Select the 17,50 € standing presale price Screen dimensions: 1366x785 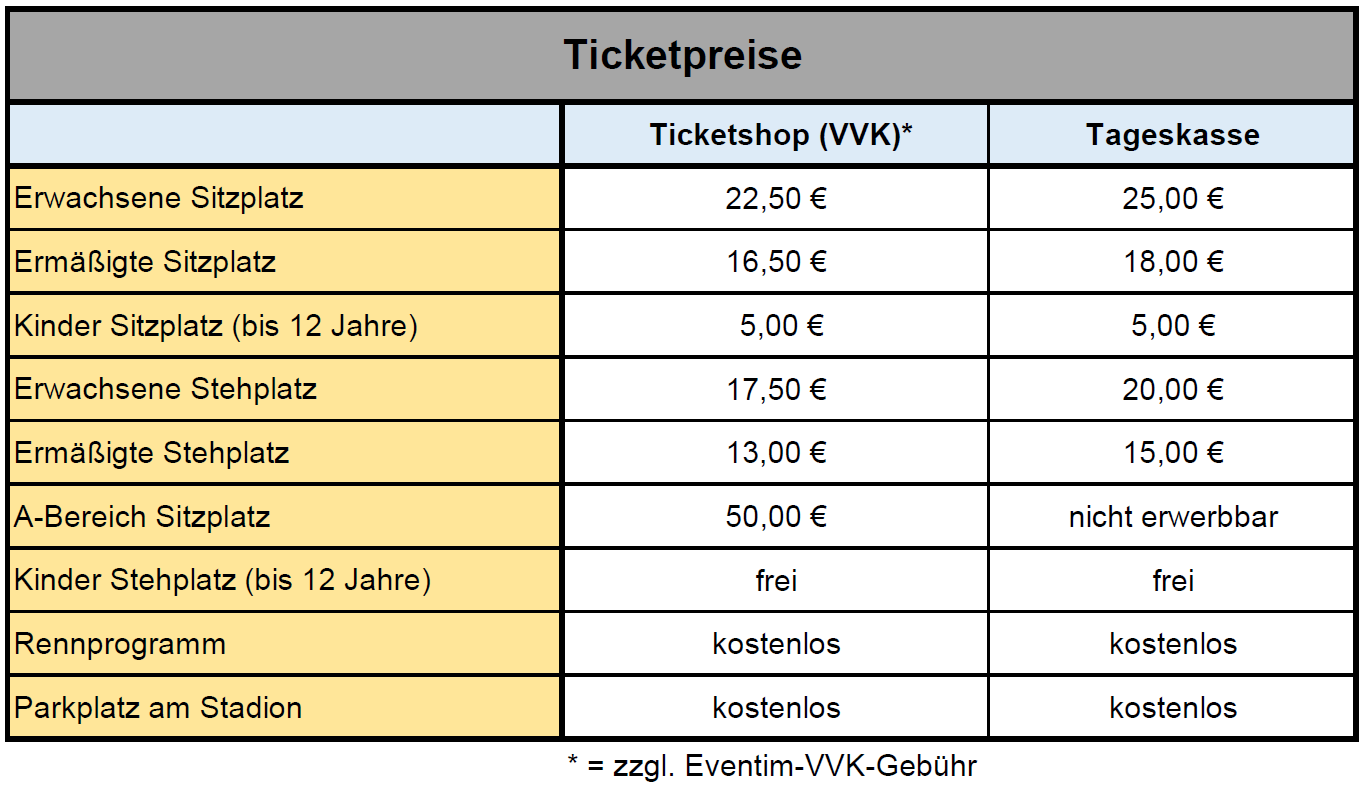776,389
